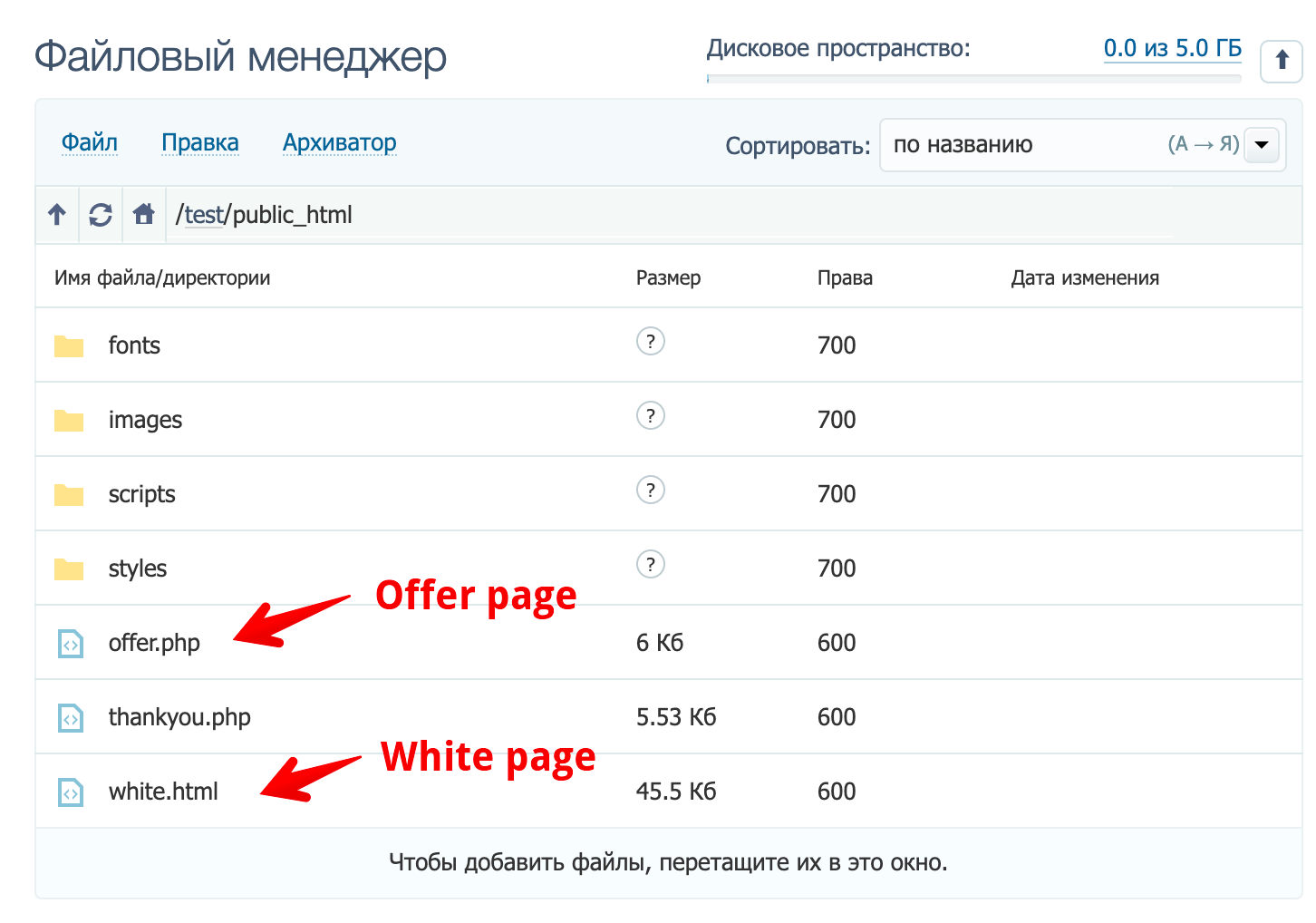Open the sort order dropdown arrow
This screenshot has height=923, width=1316.
click(1261, 144)
